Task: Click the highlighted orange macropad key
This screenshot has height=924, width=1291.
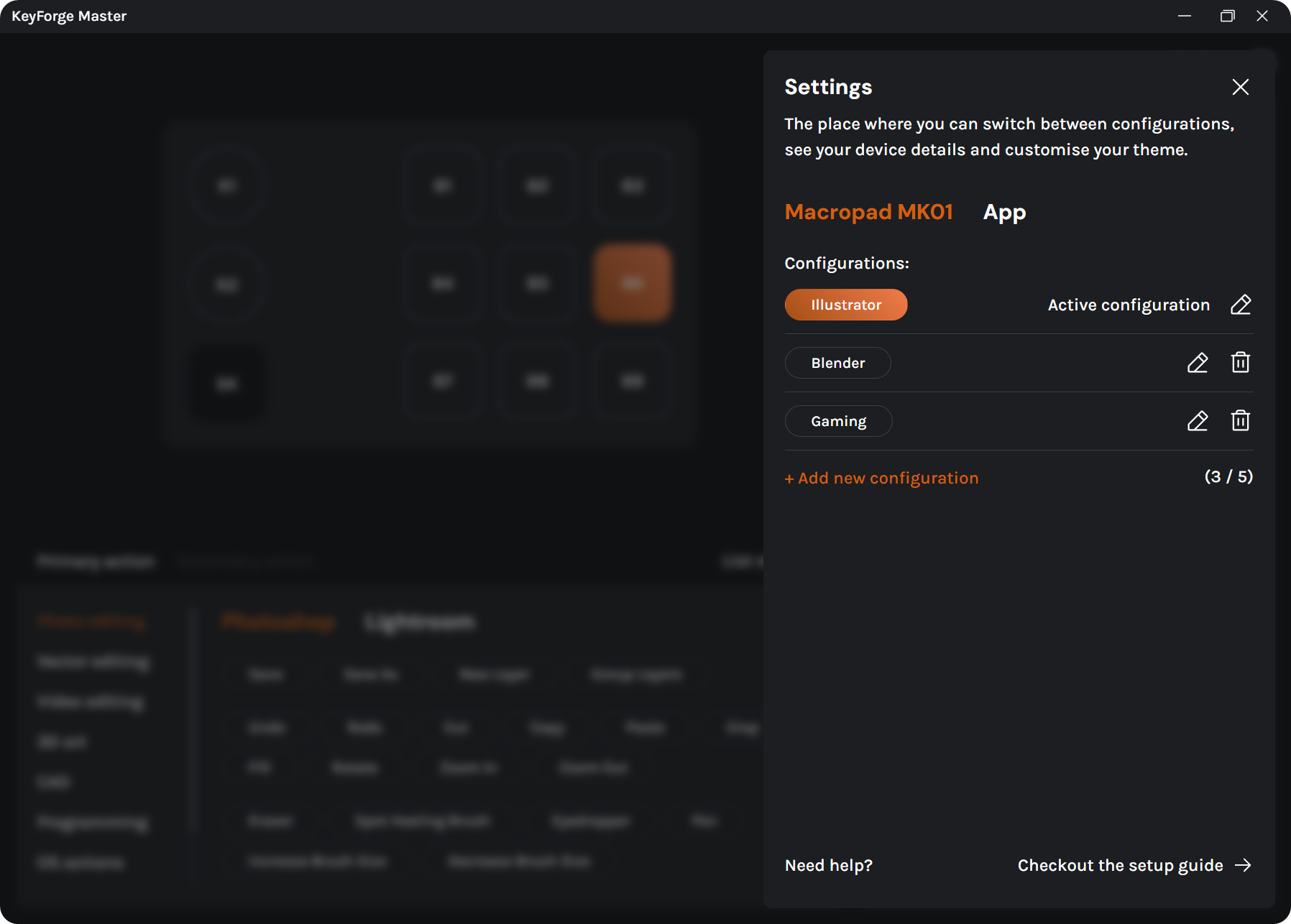Action: coord(633,283)
